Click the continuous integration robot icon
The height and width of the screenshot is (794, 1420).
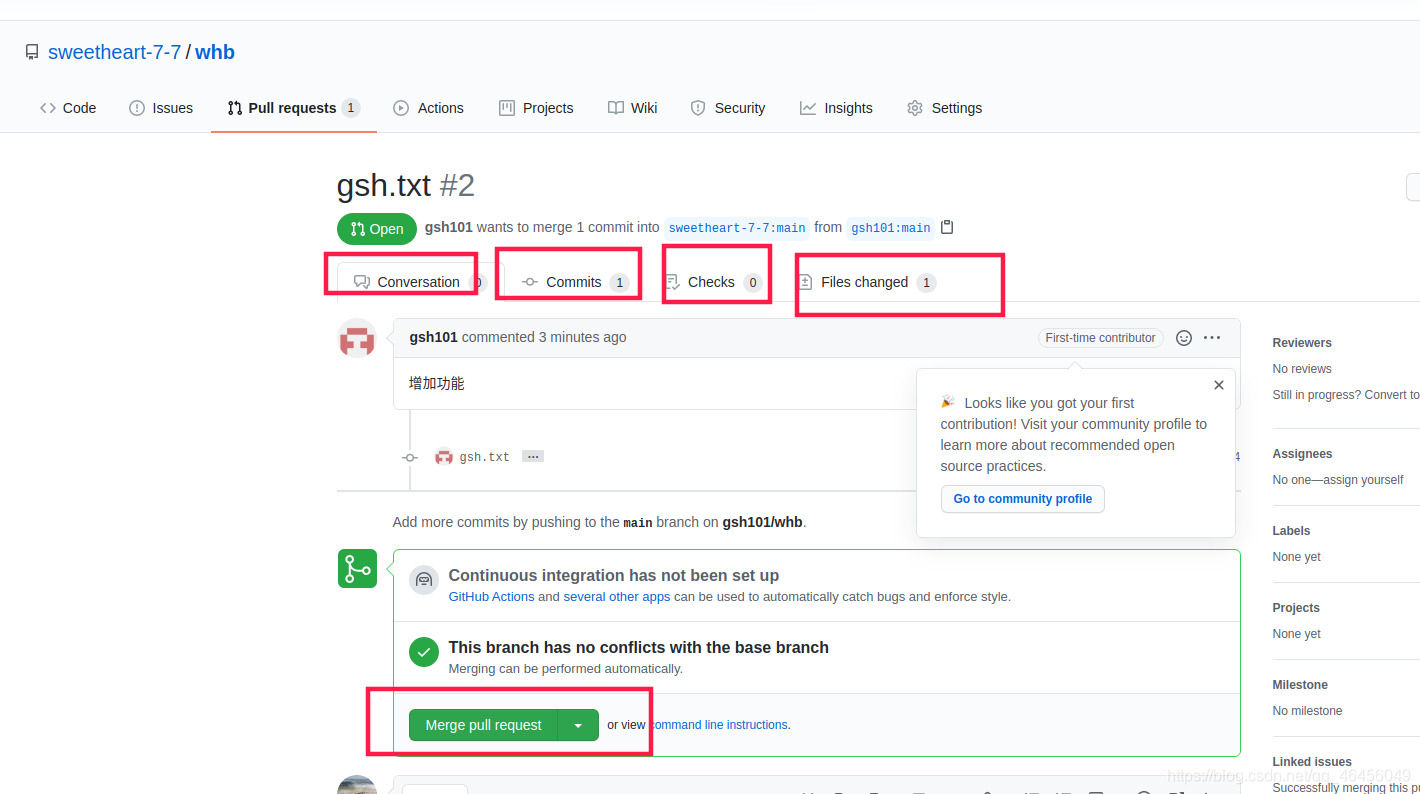(x=424, y=580)
